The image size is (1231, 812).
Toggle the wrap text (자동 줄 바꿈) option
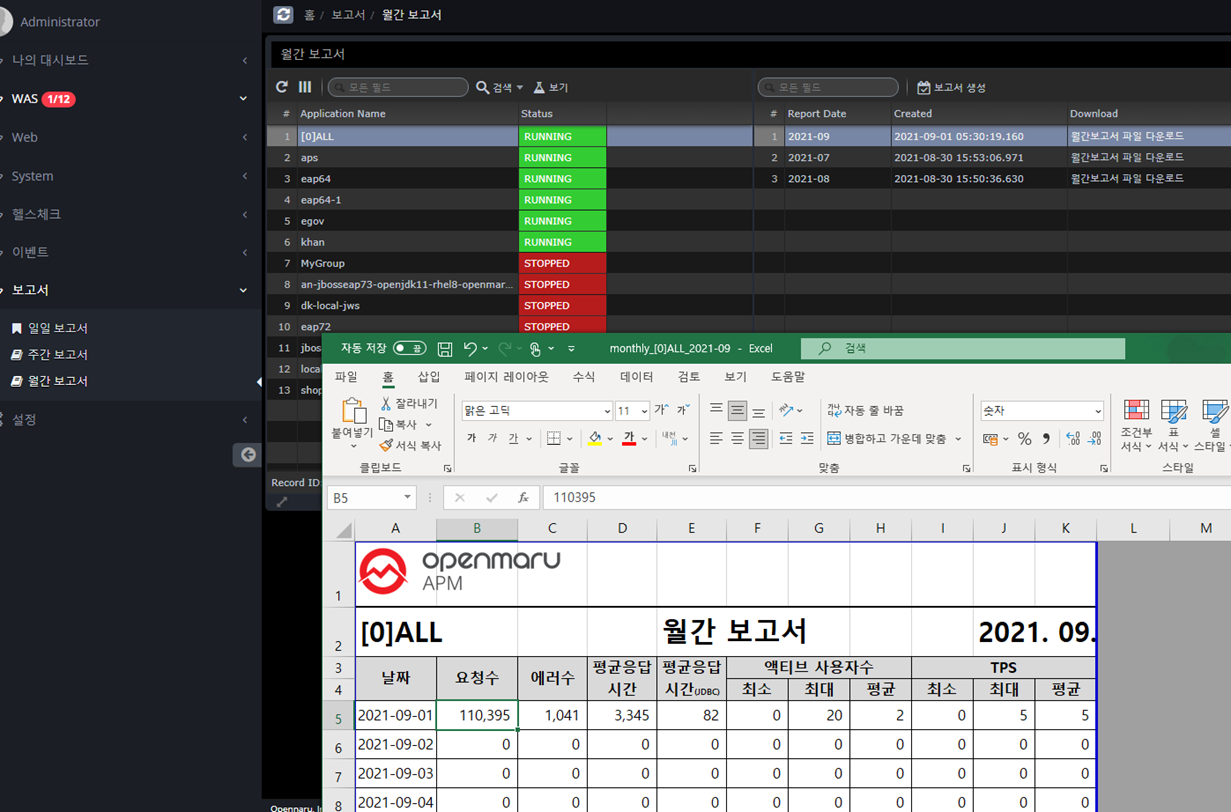tap(865, 411)
